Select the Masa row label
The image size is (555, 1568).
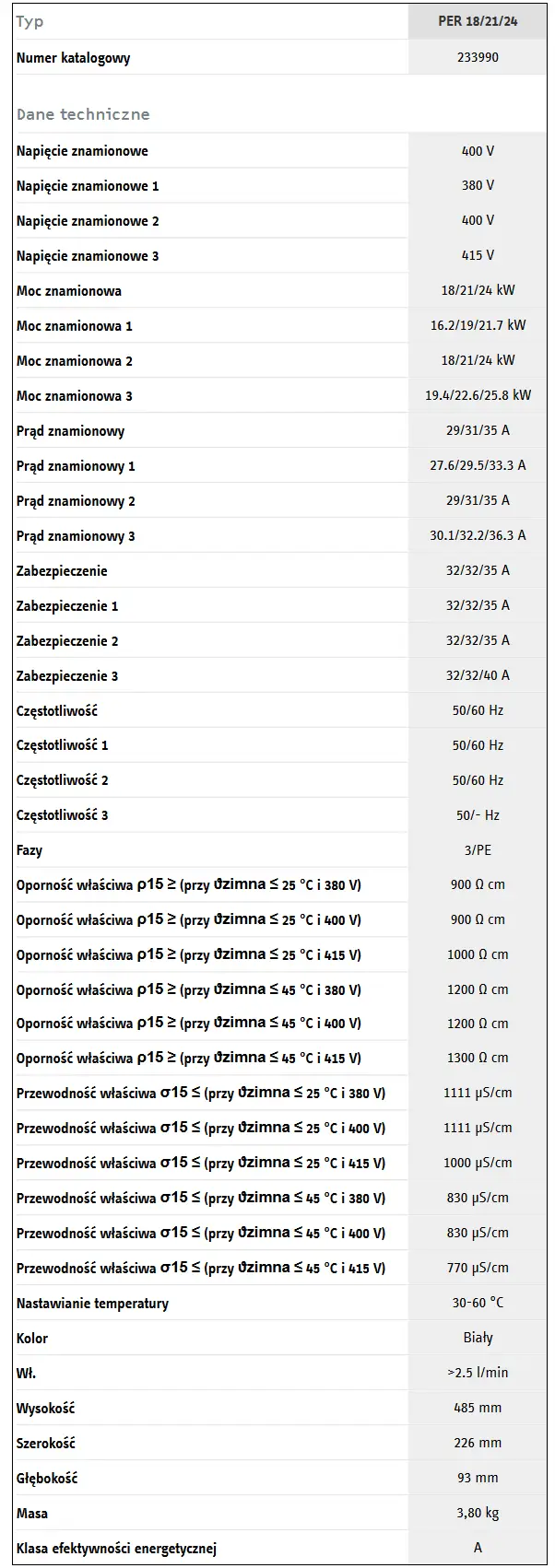(x=32, y=1514)
